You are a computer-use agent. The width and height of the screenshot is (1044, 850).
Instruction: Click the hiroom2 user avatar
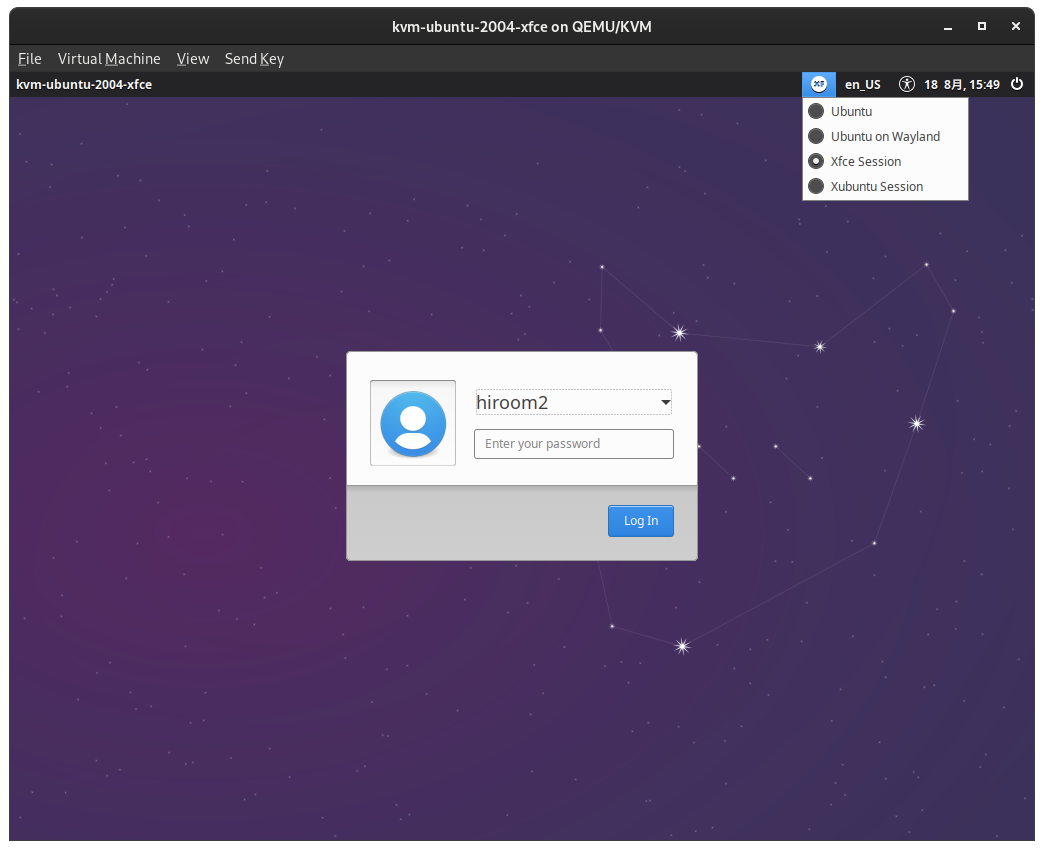(x=413, y=423)
